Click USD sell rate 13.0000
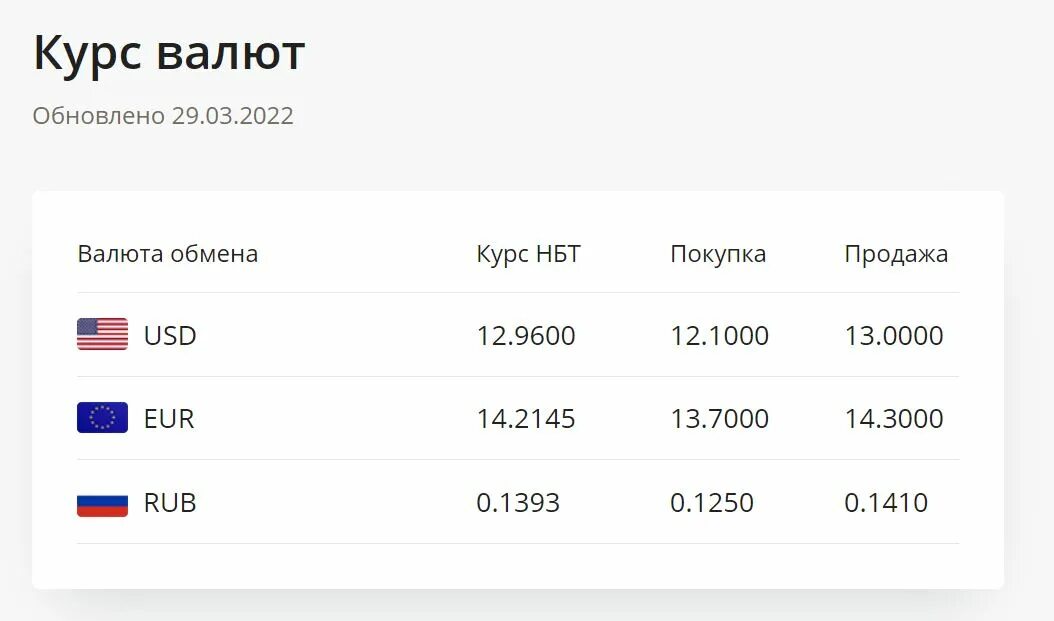Screen dimensions: 1054x621 coord(894,335)
